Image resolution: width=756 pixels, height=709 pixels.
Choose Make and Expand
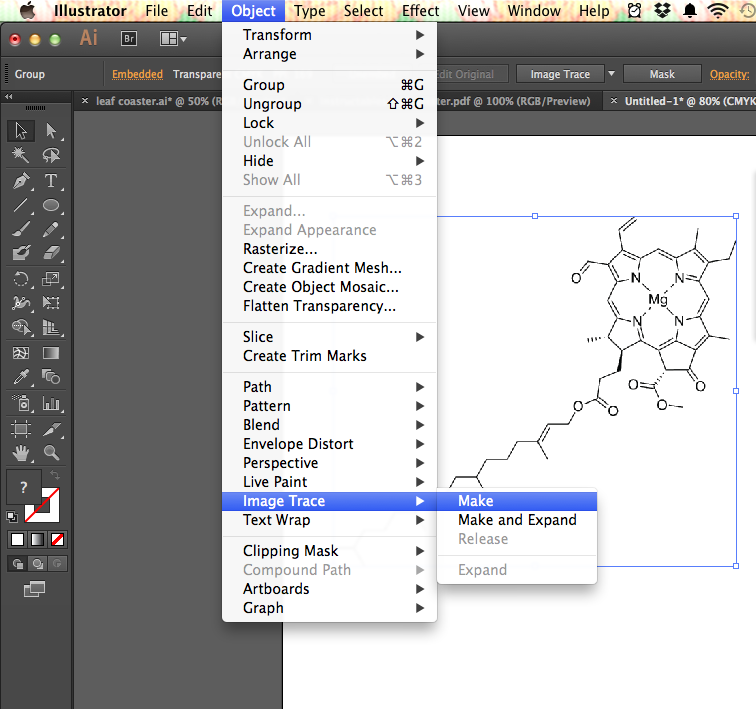pos(517,520)
